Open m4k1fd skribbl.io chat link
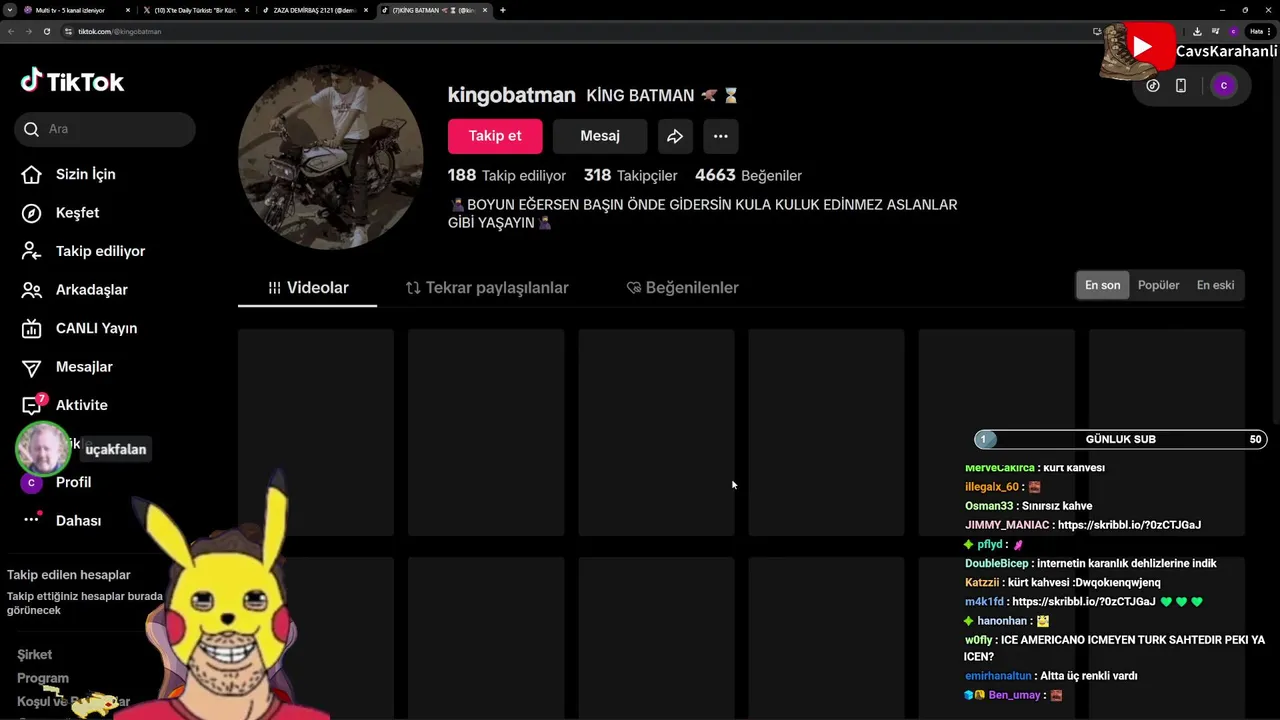 (1084, 602)
